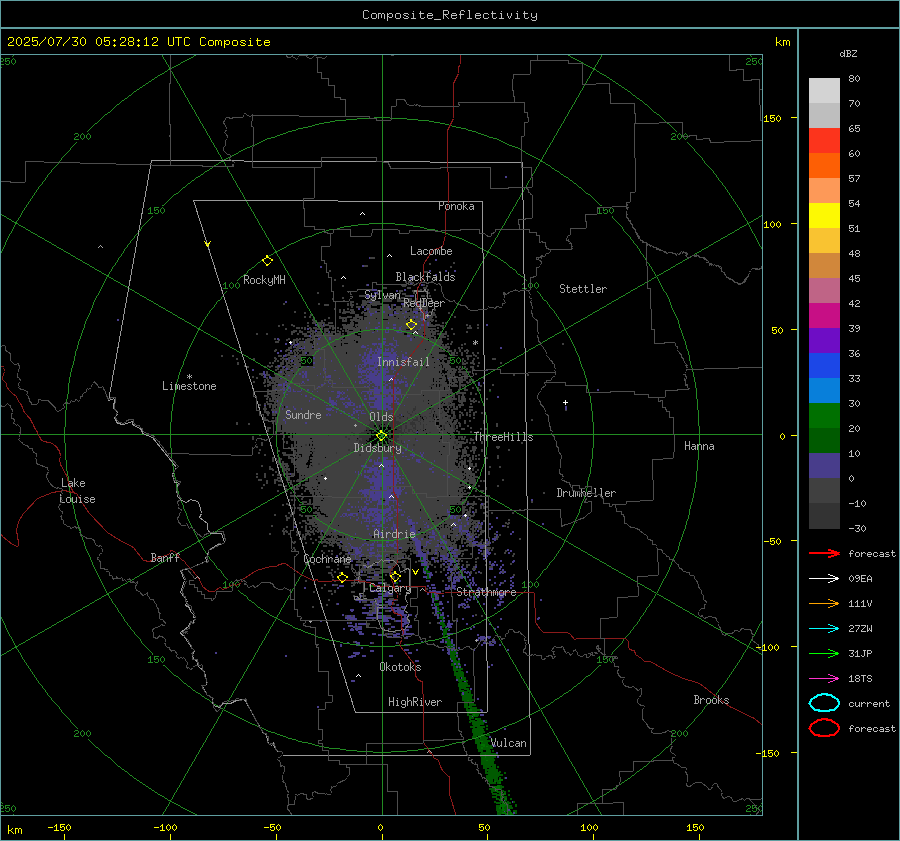Select the magenta 42–39 dBZ swatch

coord(824,316)
